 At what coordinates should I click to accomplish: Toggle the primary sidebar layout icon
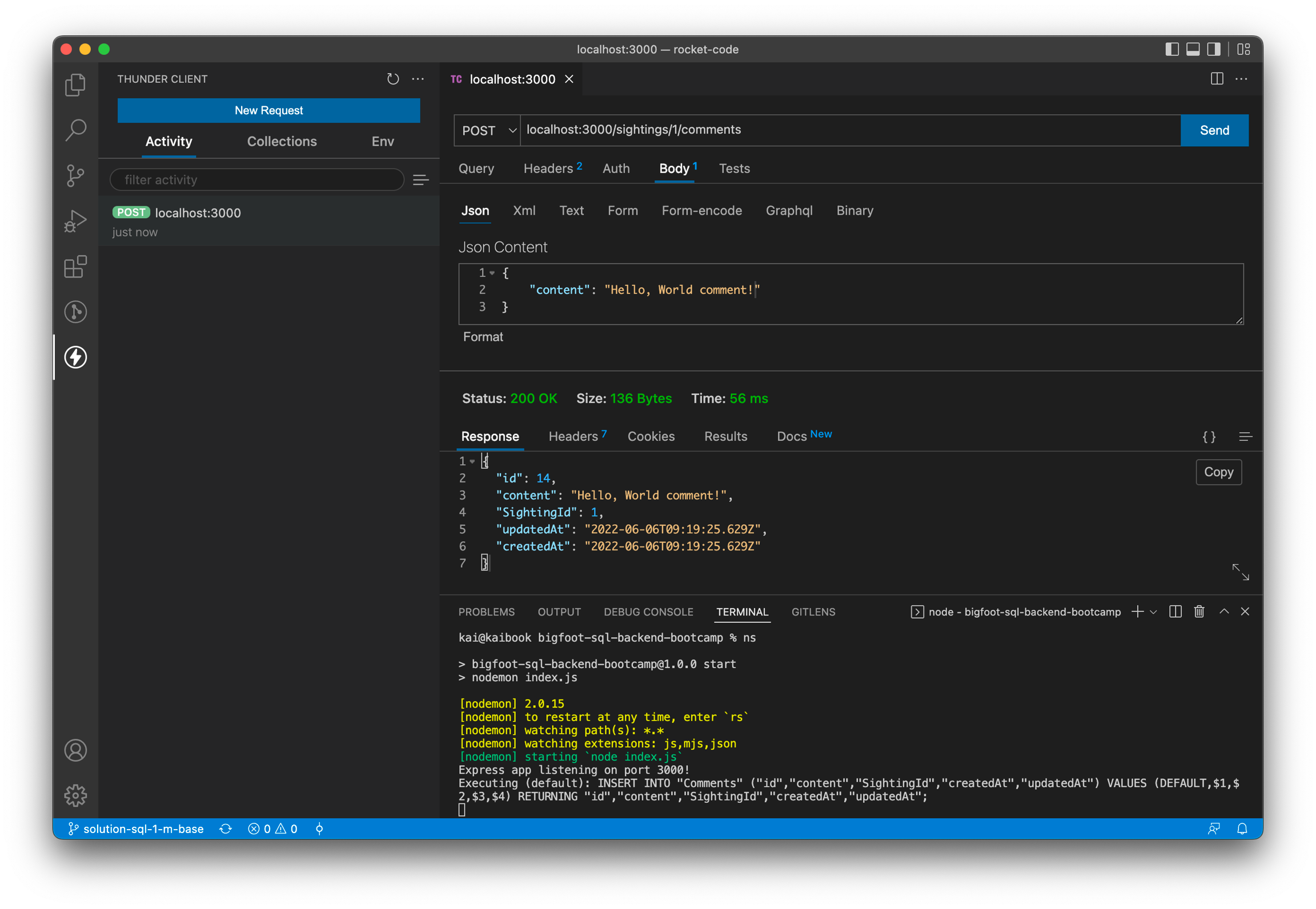(1171, 49)
